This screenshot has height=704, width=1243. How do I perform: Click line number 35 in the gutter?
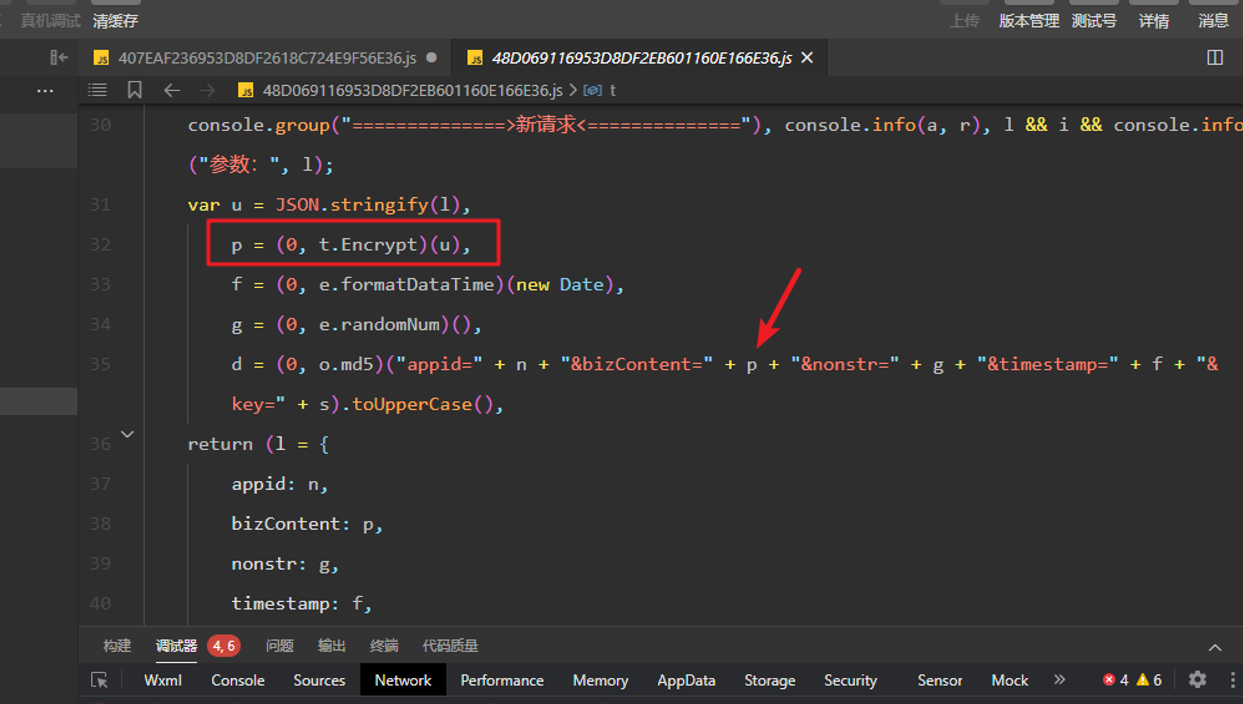pos(100,365)
